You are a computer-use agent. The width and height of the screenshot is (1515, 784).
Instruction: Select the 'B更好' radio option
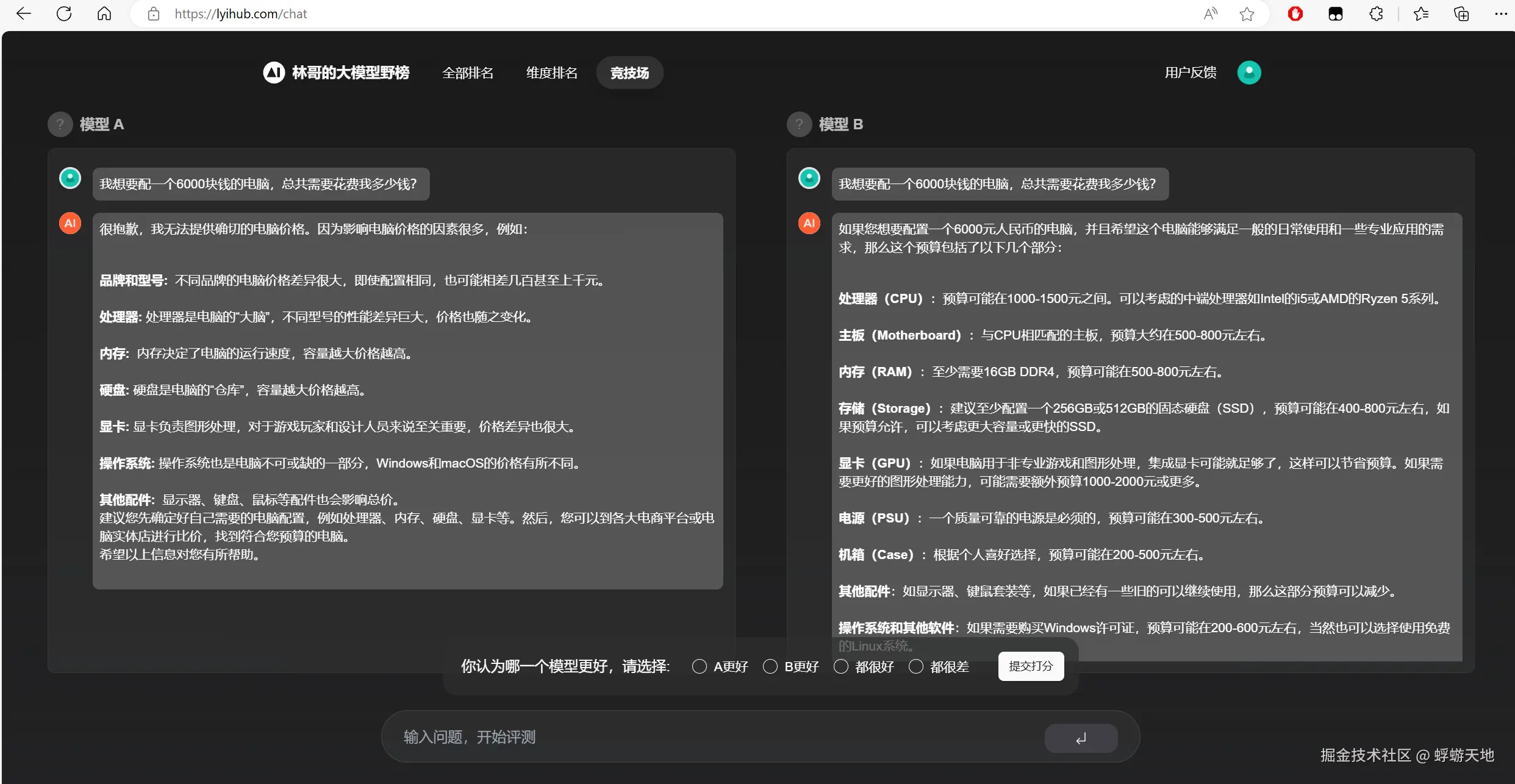(770, 666)
